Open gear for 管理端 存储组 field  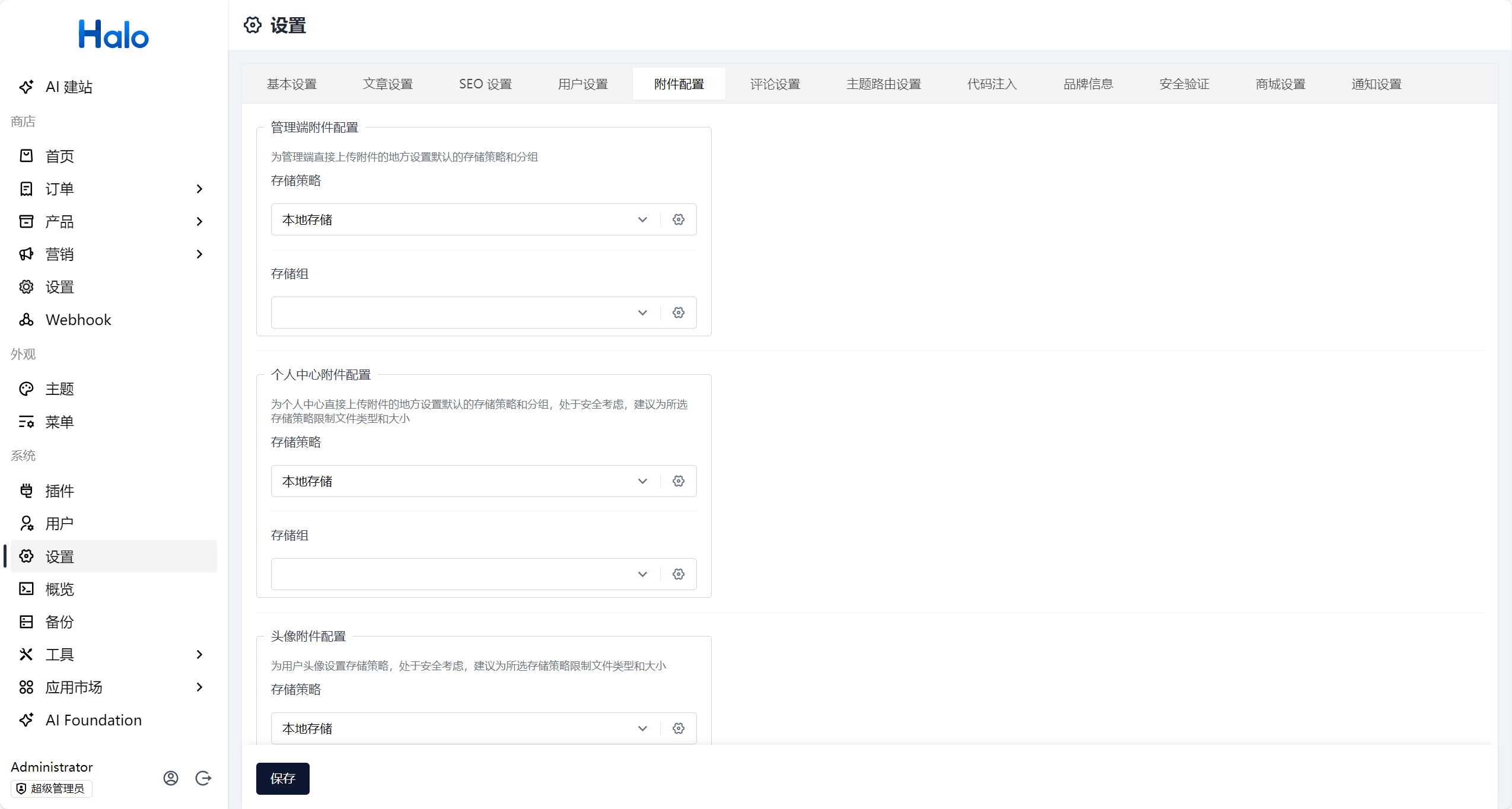click(679, 313)
